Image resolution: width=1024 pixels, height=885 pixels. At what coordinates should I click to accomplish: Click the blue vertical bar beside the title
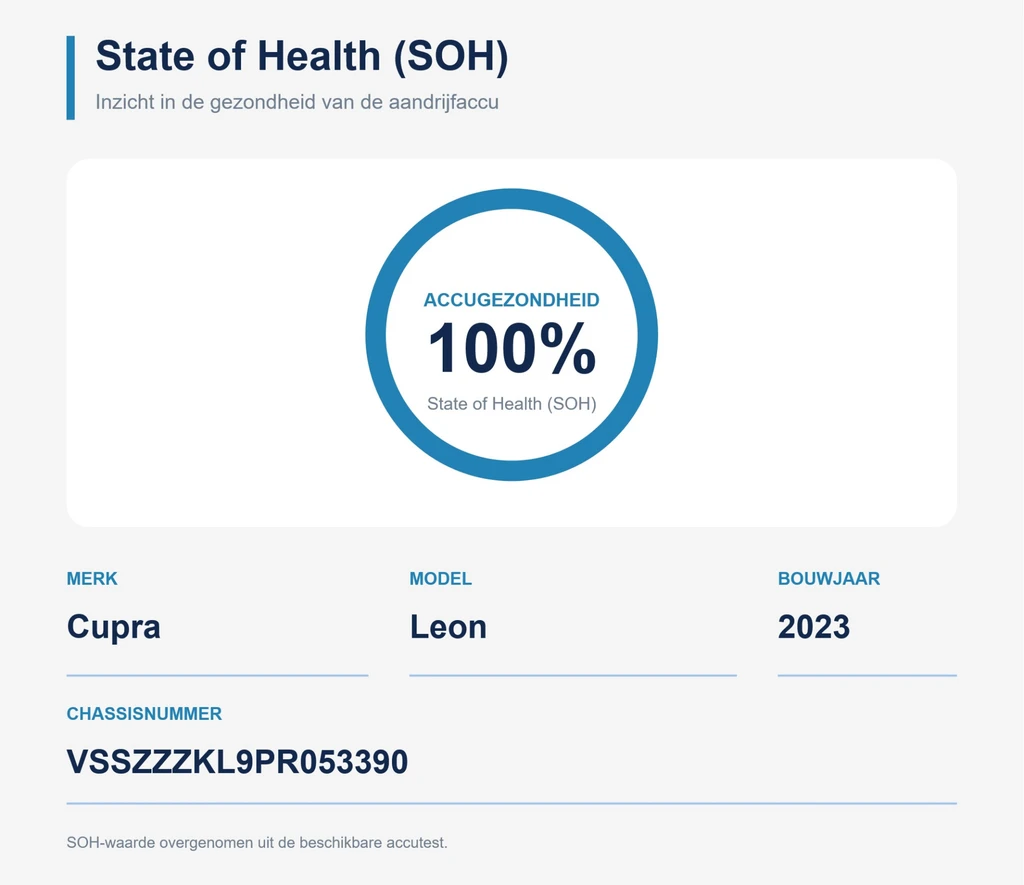(71, 78)
